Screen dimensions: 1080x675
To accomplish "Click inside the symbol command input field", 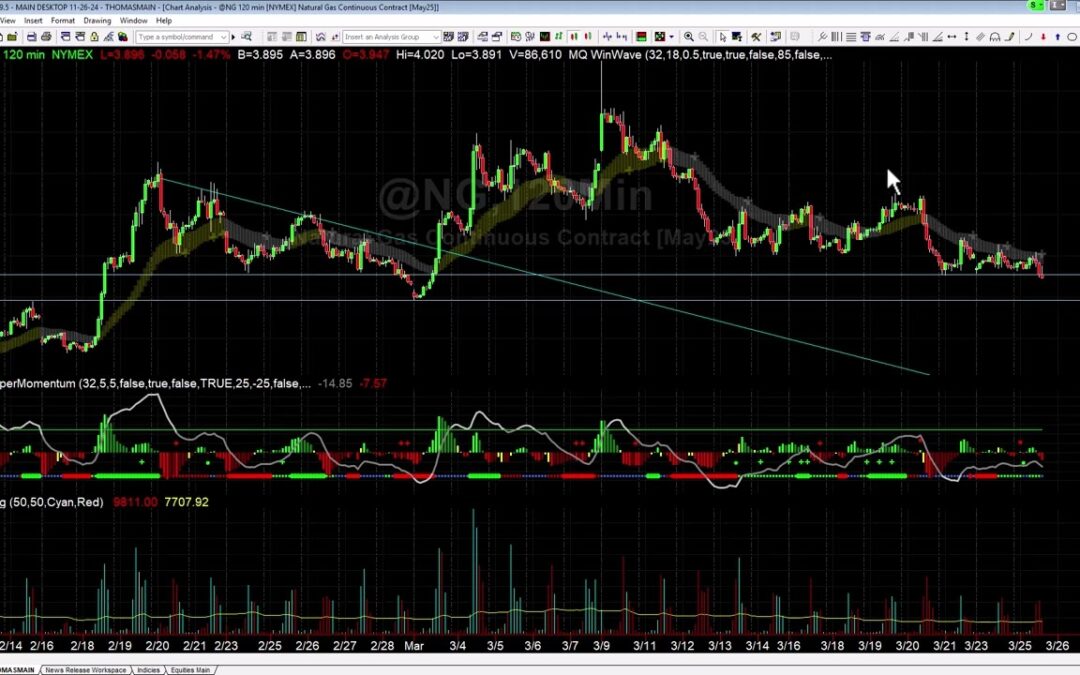I will tap(178, 36).
